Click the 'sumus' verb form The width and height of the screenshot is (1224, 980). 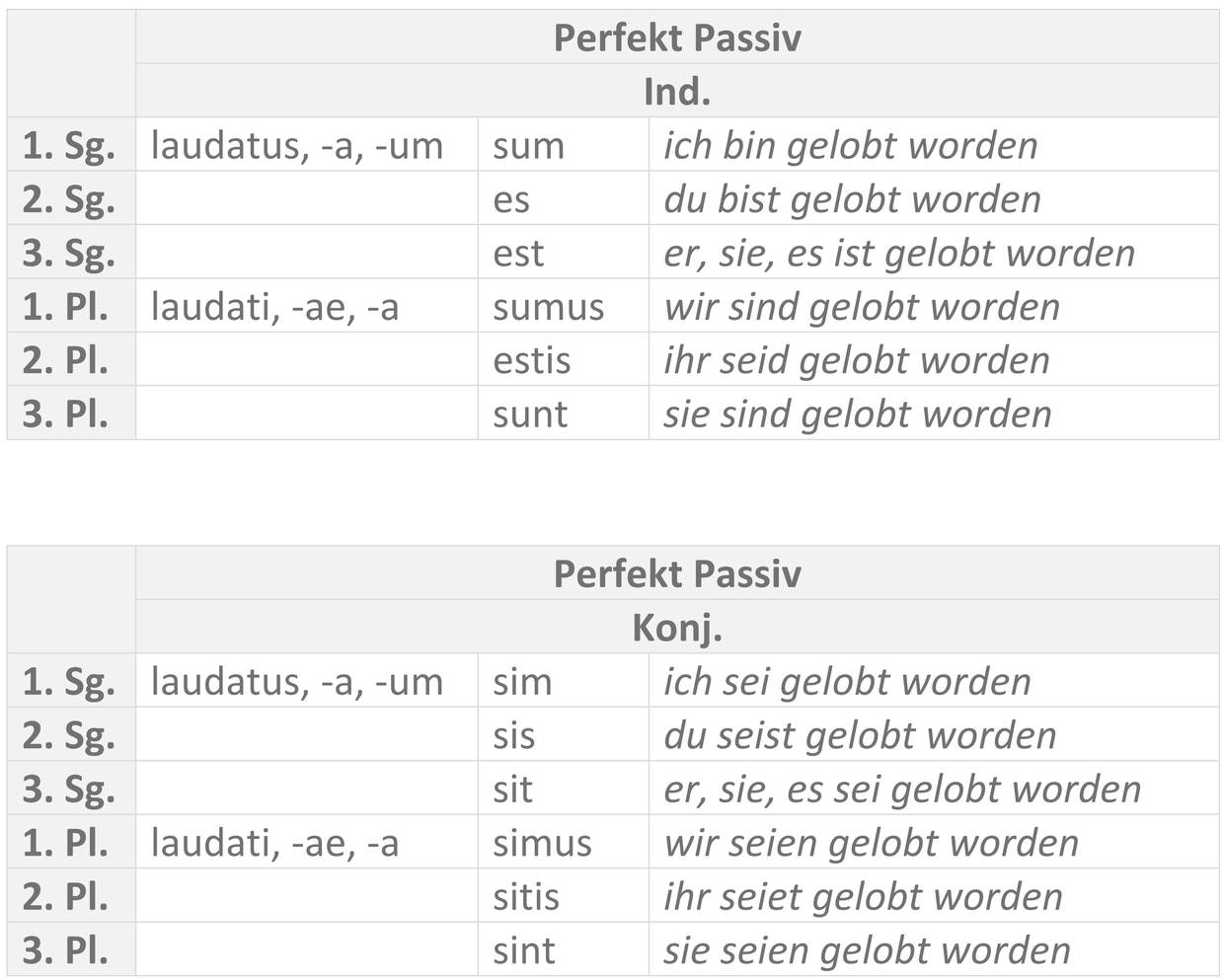548,307
